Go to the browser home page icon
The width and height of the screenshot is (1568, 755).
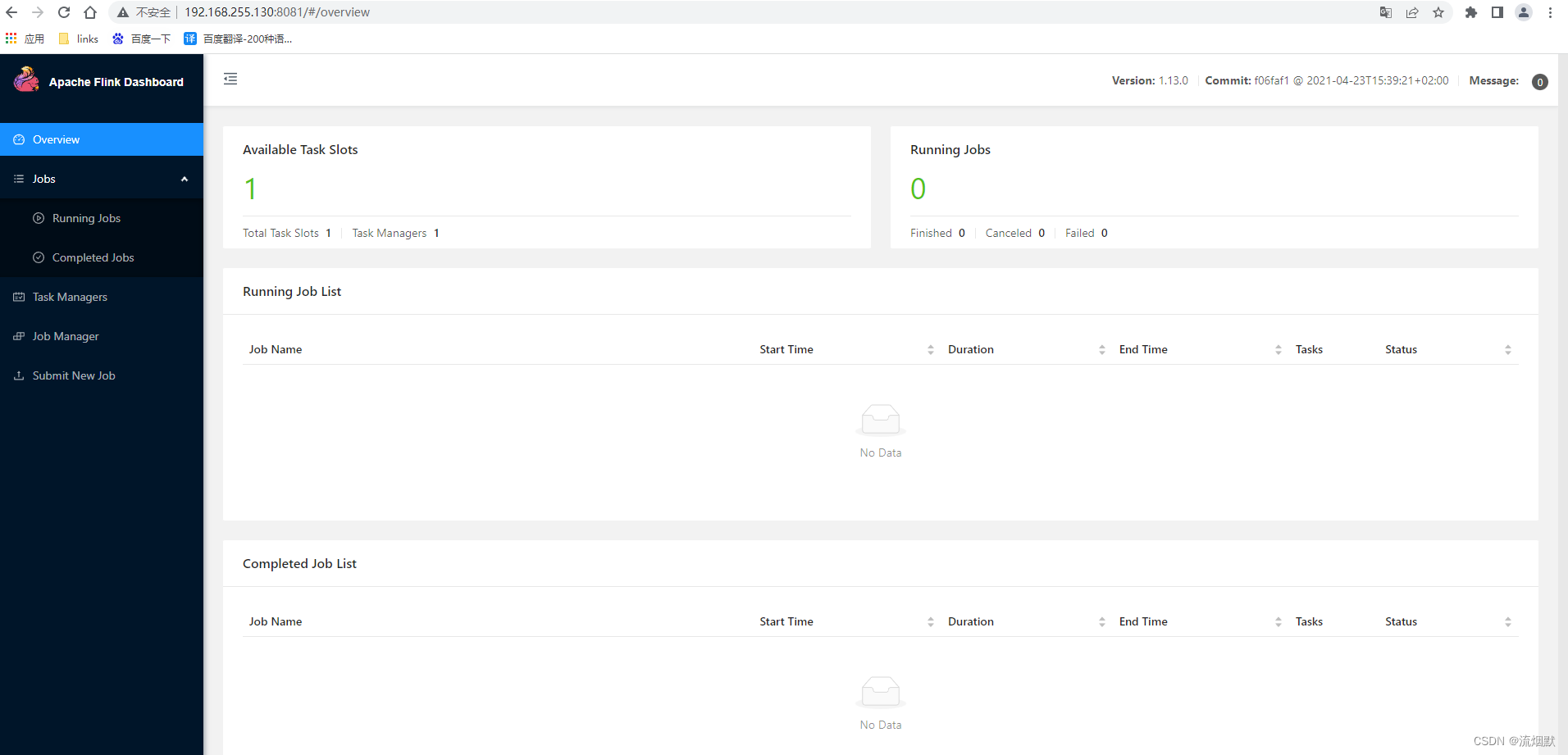click(90, 12)
